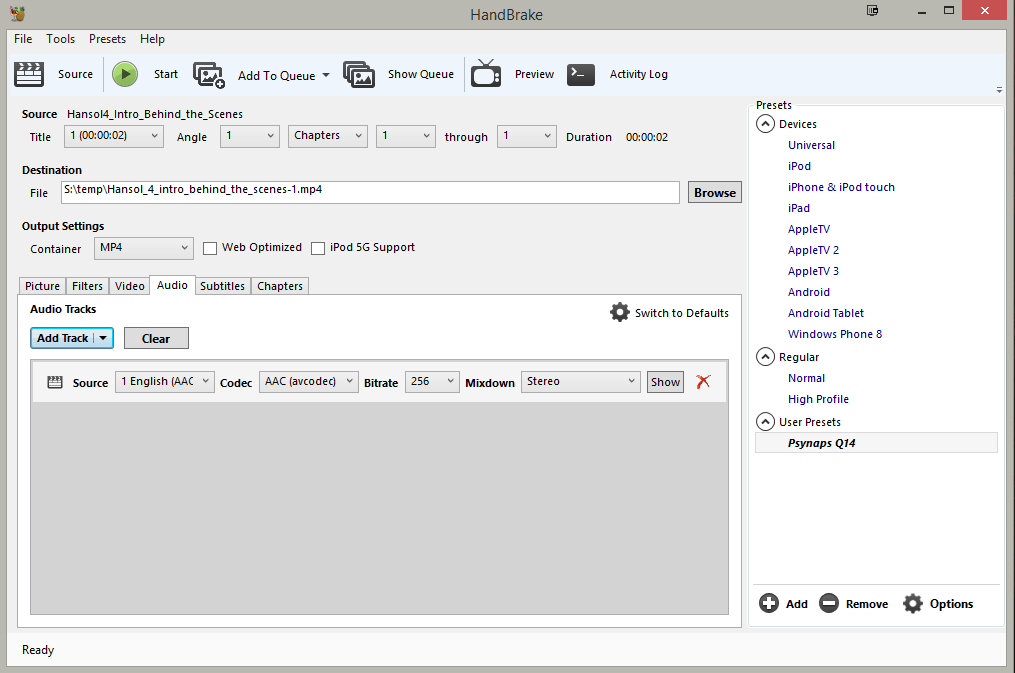Toggle the Web Optimized checkbox
Viewport: 1015px width, 673px height.
point(210,248)
